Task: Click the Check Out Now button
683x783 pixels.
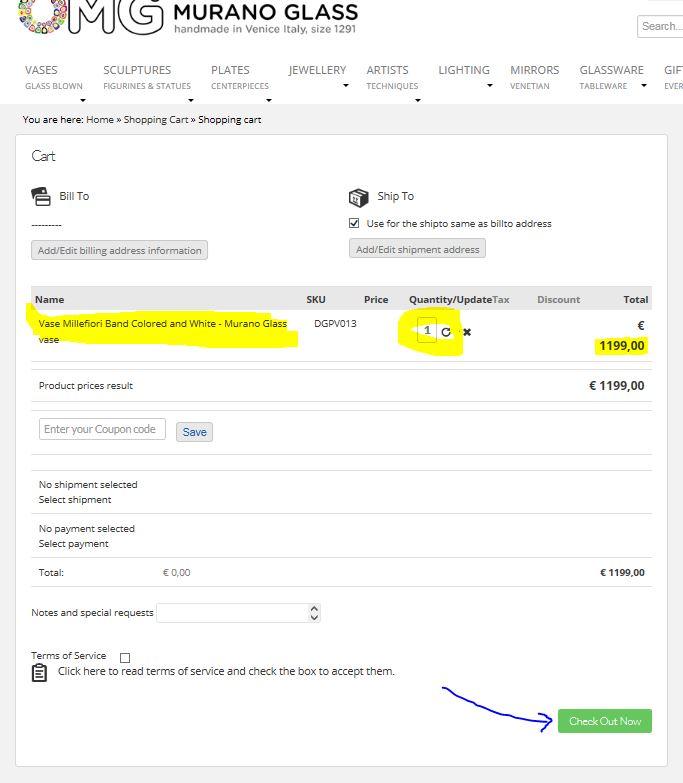Action: click(604, 721)
